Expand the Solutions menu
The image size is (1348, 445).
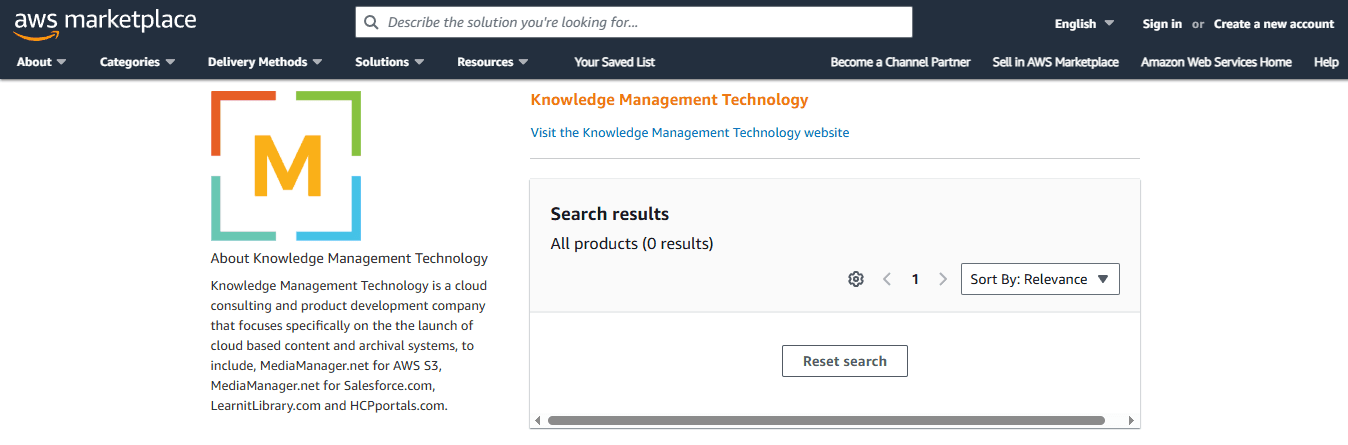(390, 62)
